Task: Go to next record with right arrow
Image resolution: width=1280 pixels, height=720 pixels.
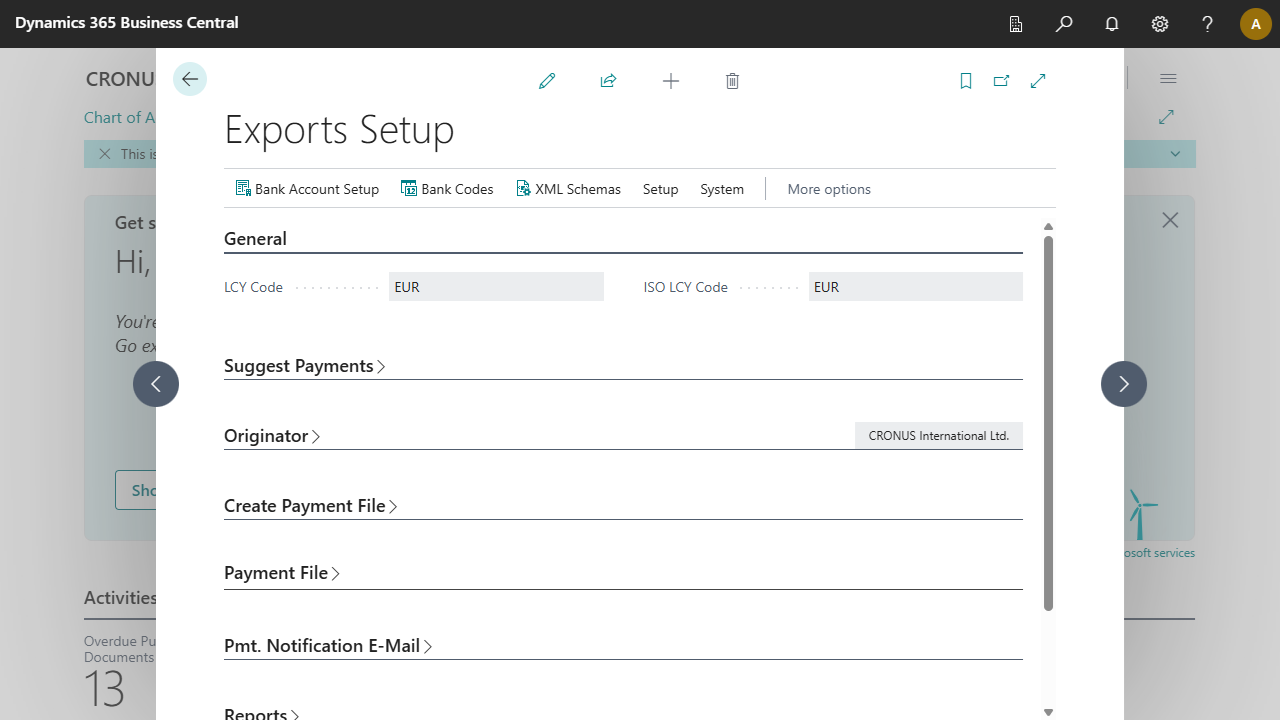Action: (x=1124, y=384)
